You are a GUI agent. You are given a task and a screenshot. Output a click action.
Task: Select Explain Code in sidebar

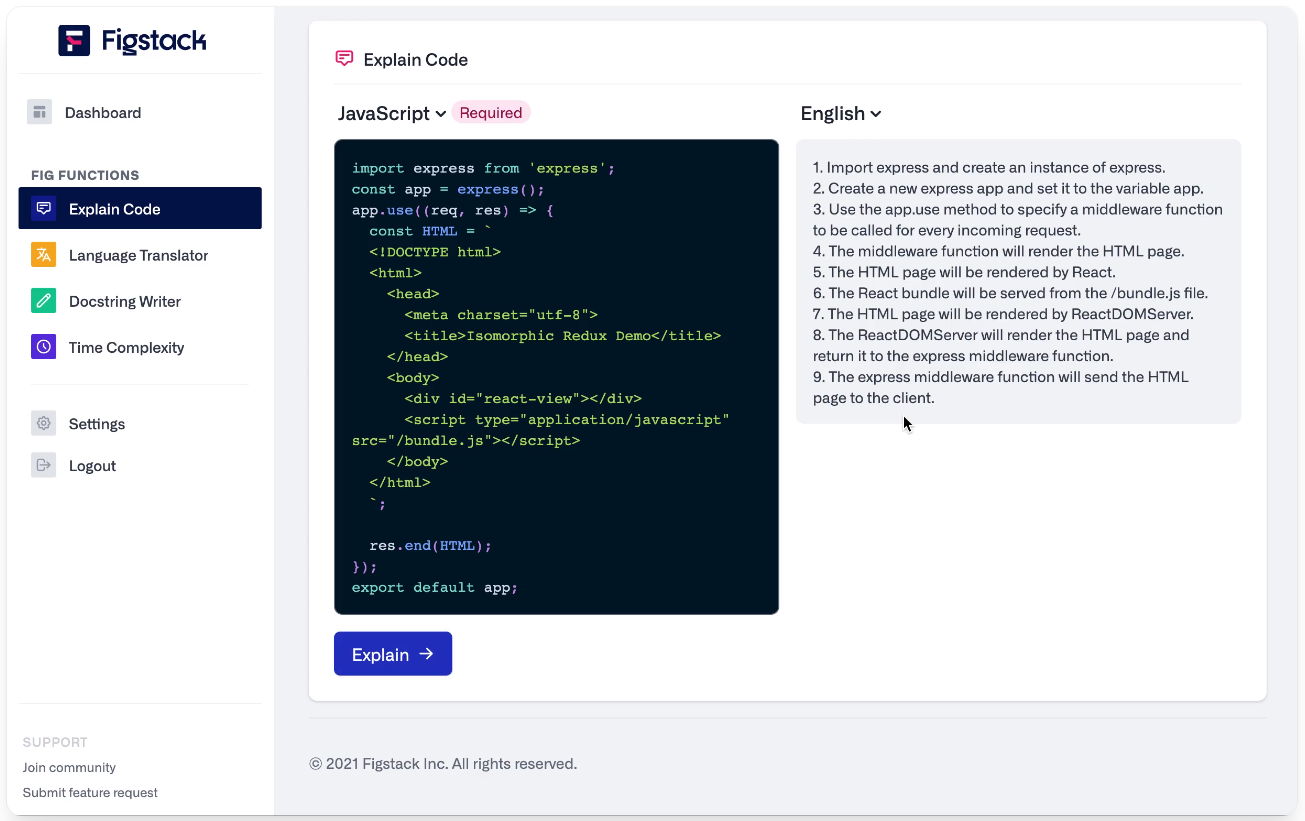coord(140,208)
